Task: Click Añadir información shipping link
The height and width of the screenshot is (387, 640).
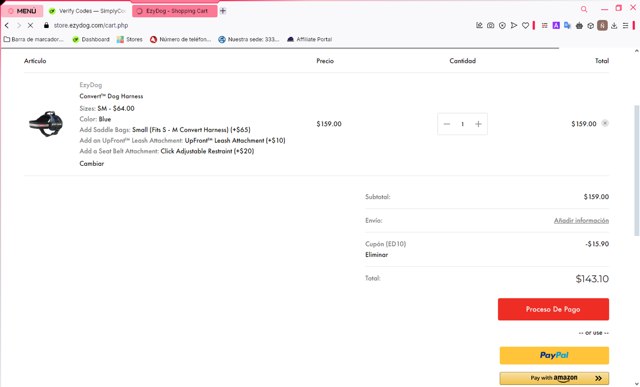Action: pyautogui.click(x=581, y=220)
